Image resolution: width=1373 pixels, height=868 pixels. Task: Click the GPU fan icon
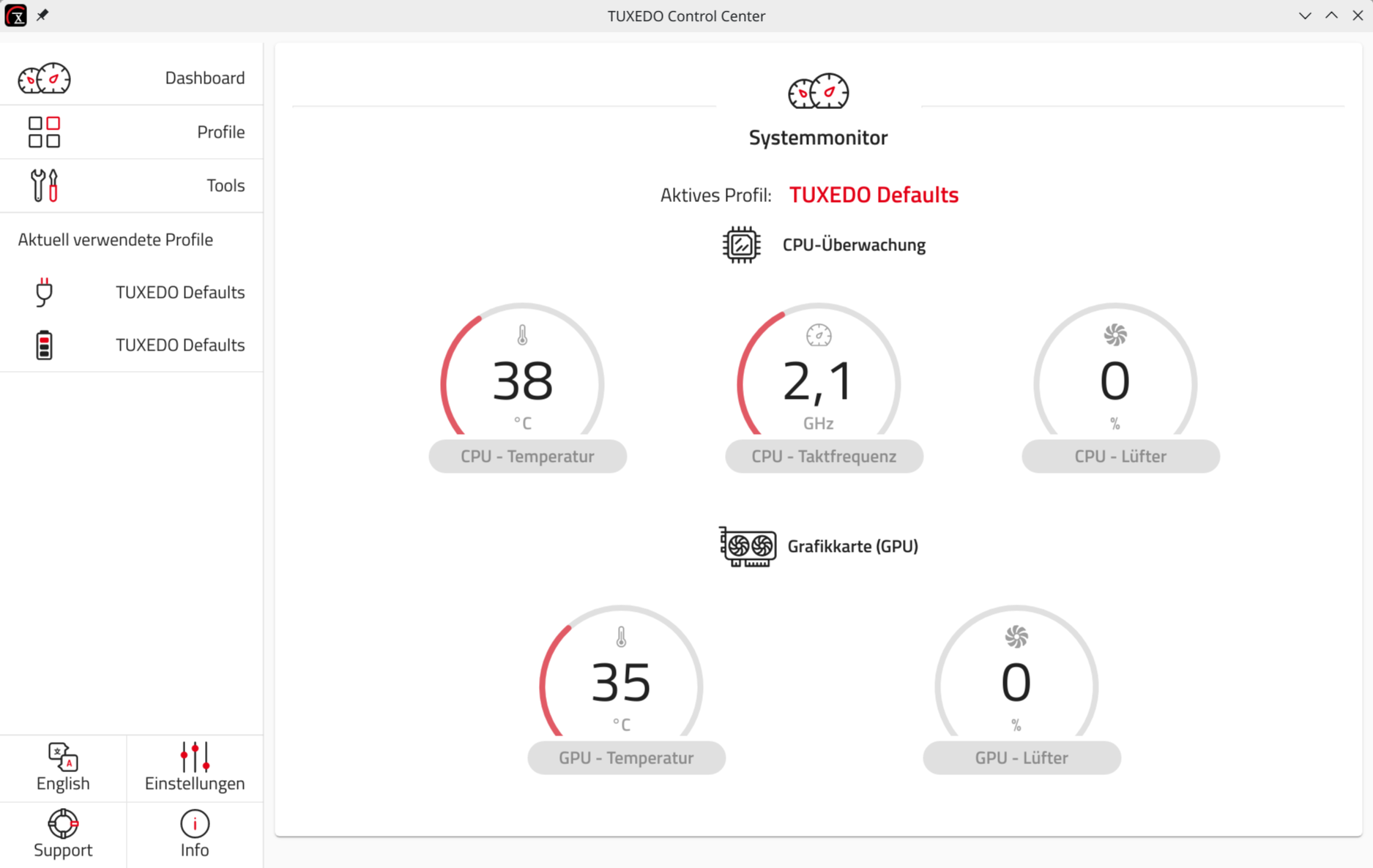1016,637
